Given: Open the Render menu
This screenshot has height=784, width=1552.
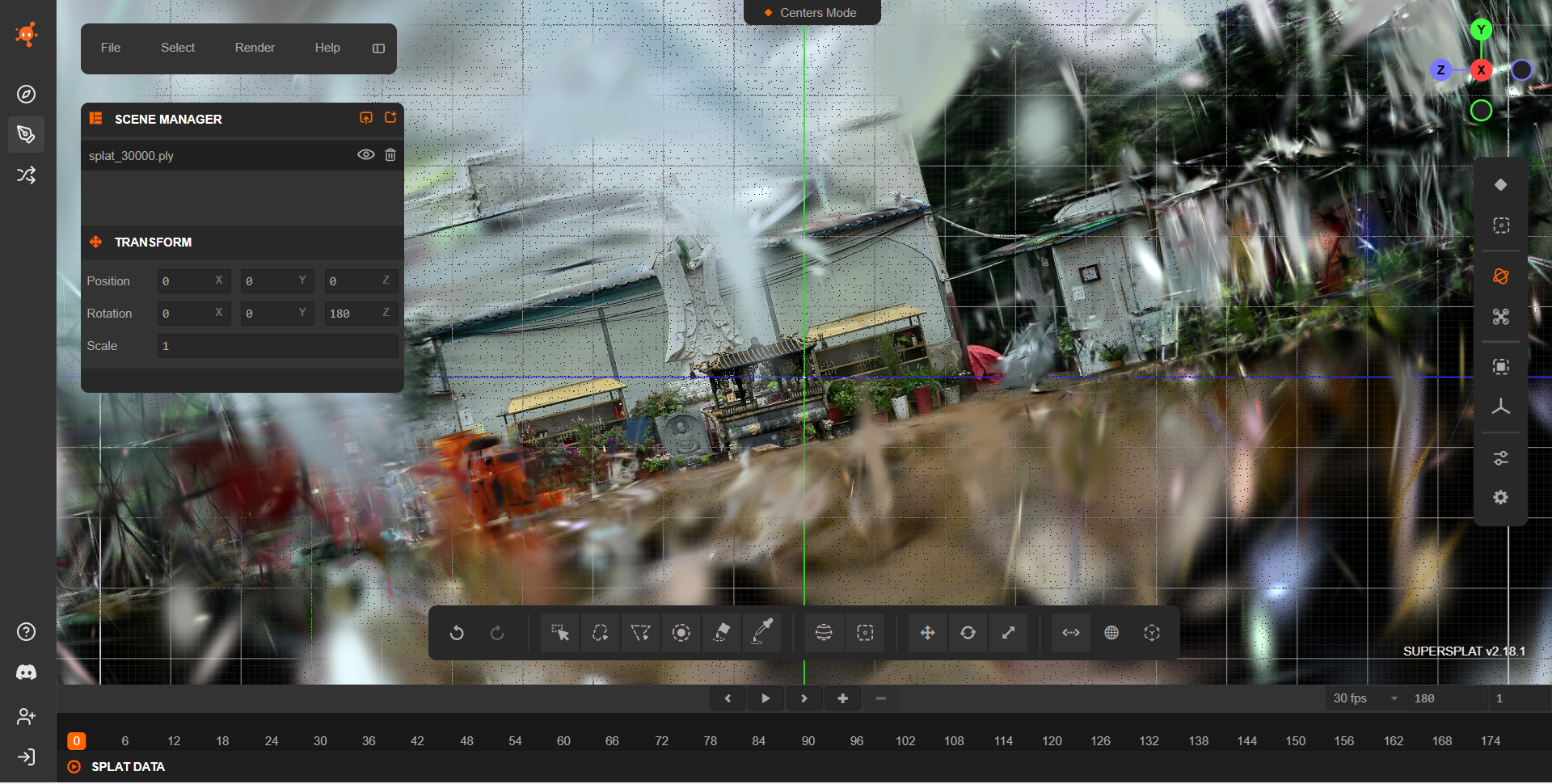Looking at the screenshot, I should [255, 48].
